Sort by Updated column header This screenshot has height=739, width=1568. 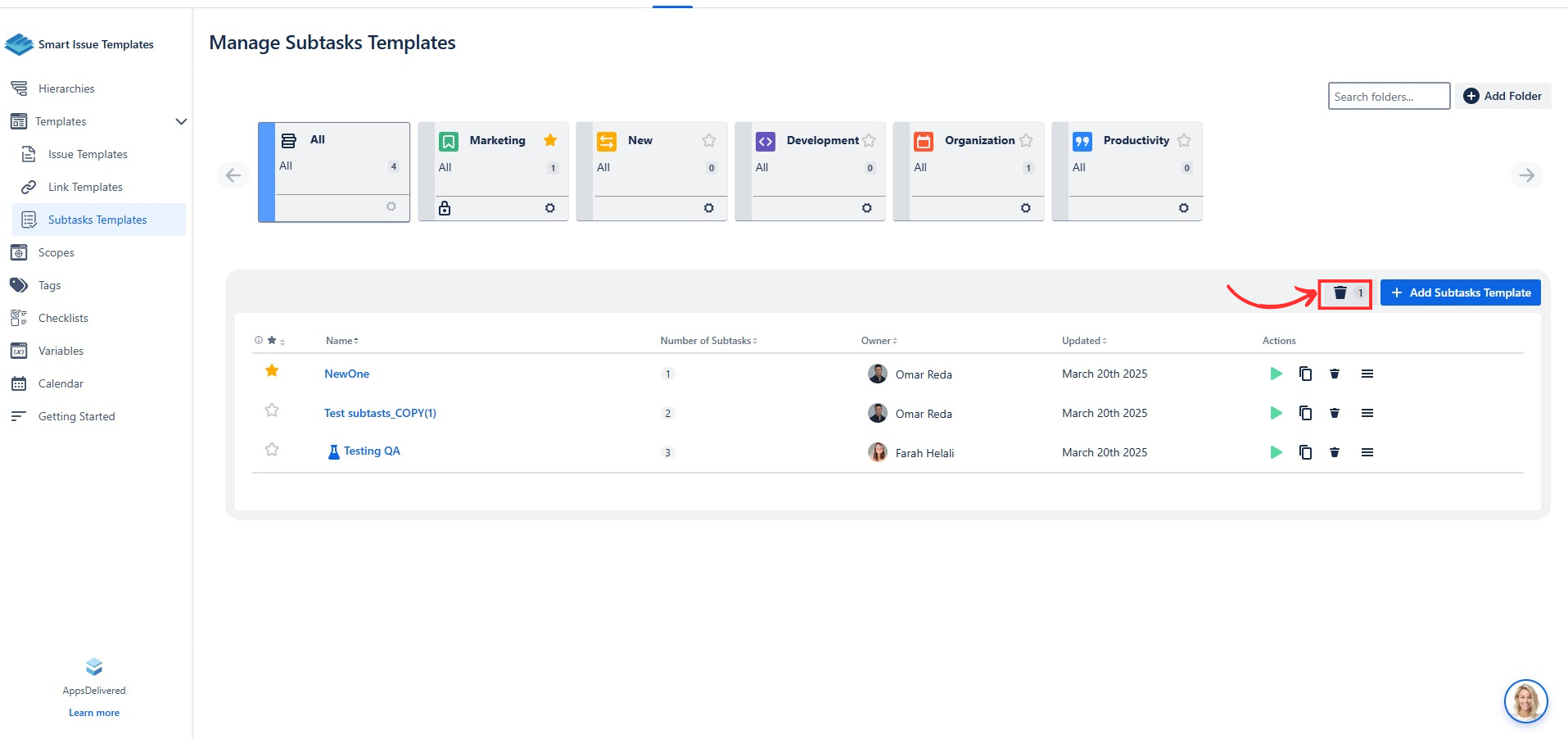pyautogui.click(x=1083, y=341)
